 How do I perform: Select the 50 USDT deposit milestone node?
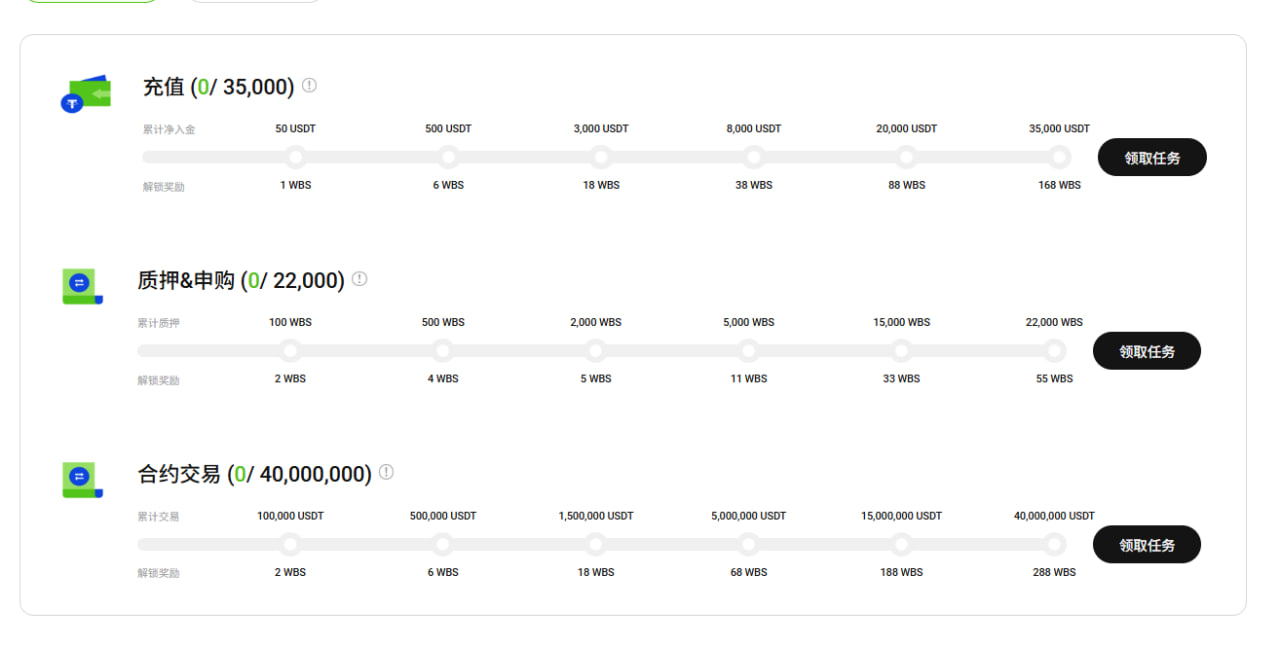295,157
